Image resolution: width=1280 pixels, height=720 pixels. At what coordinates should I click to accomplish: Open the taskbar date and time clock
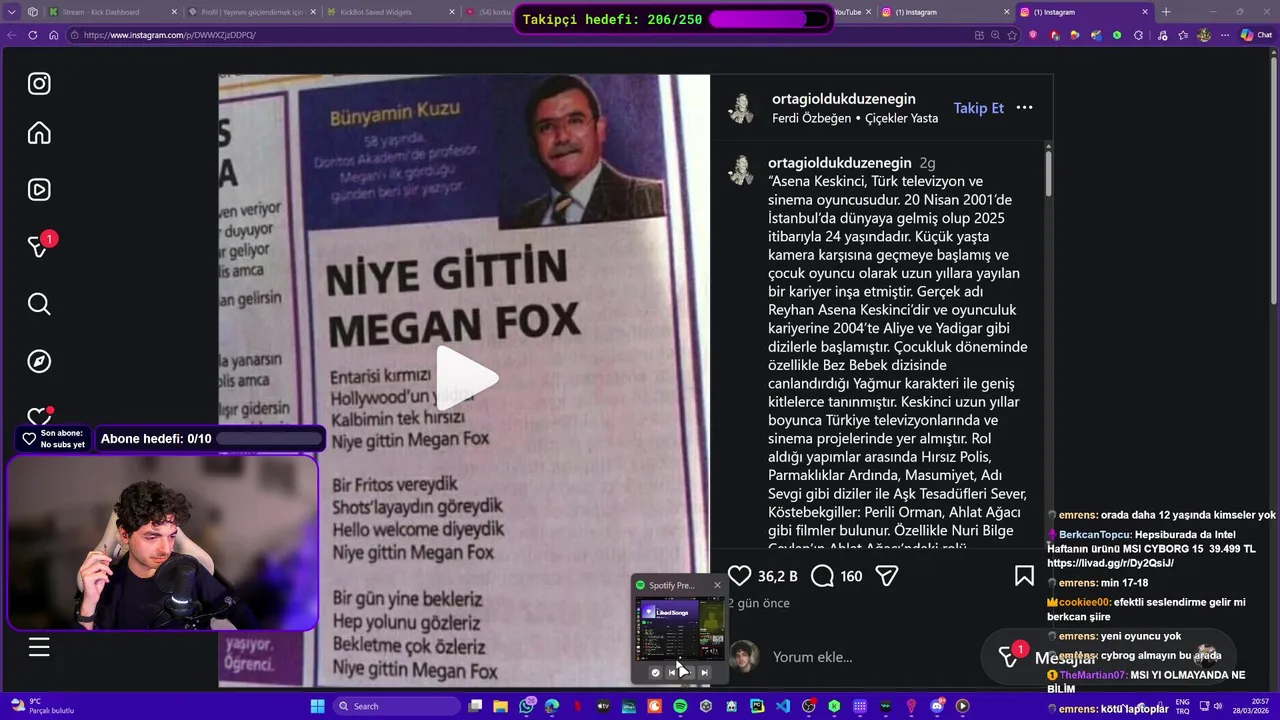pyautogui.click(x=1253, y=706)
